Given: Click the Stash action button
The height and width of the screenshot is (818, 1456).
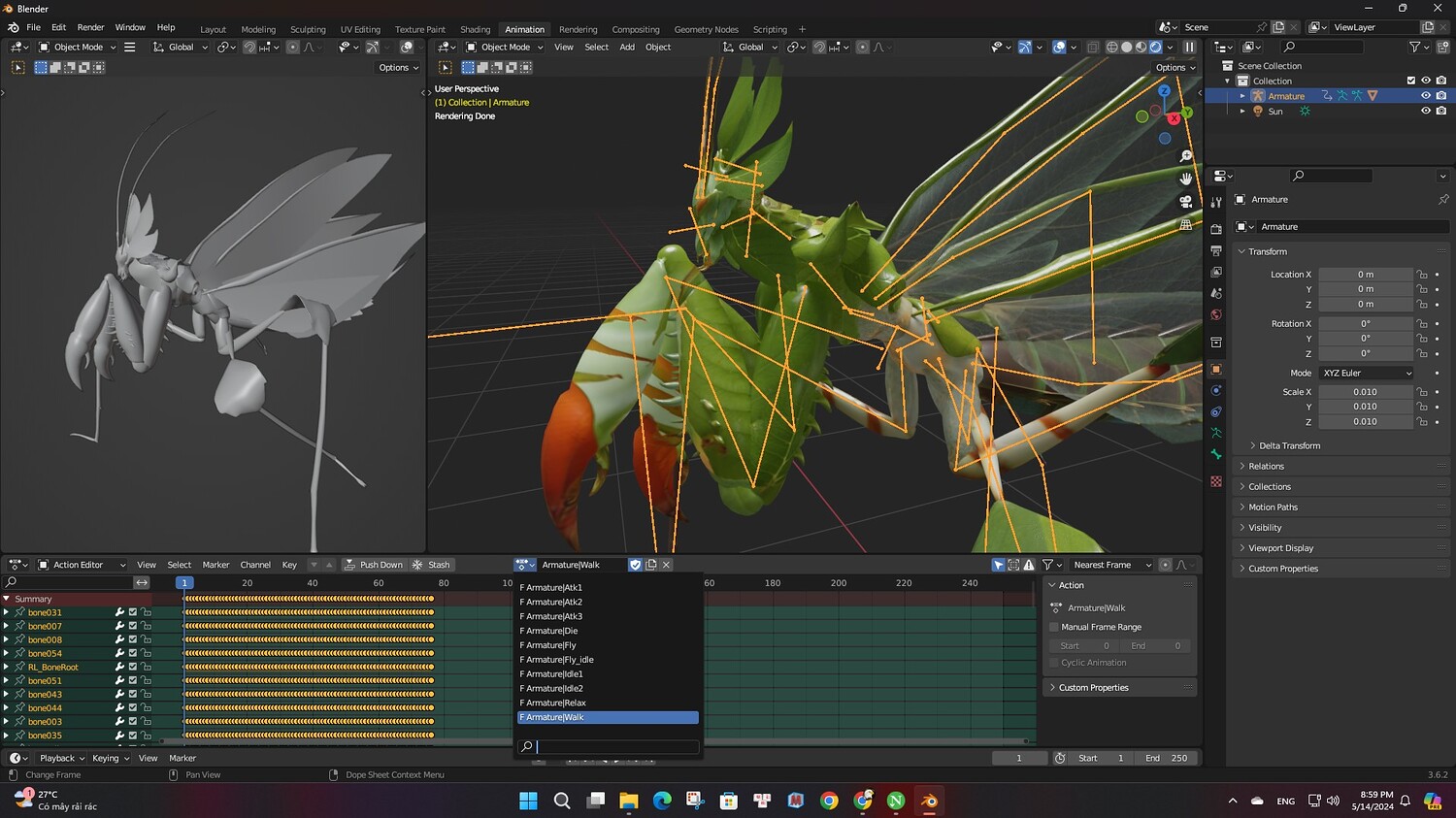Looking at the screenshot, I should pos(431,565).
